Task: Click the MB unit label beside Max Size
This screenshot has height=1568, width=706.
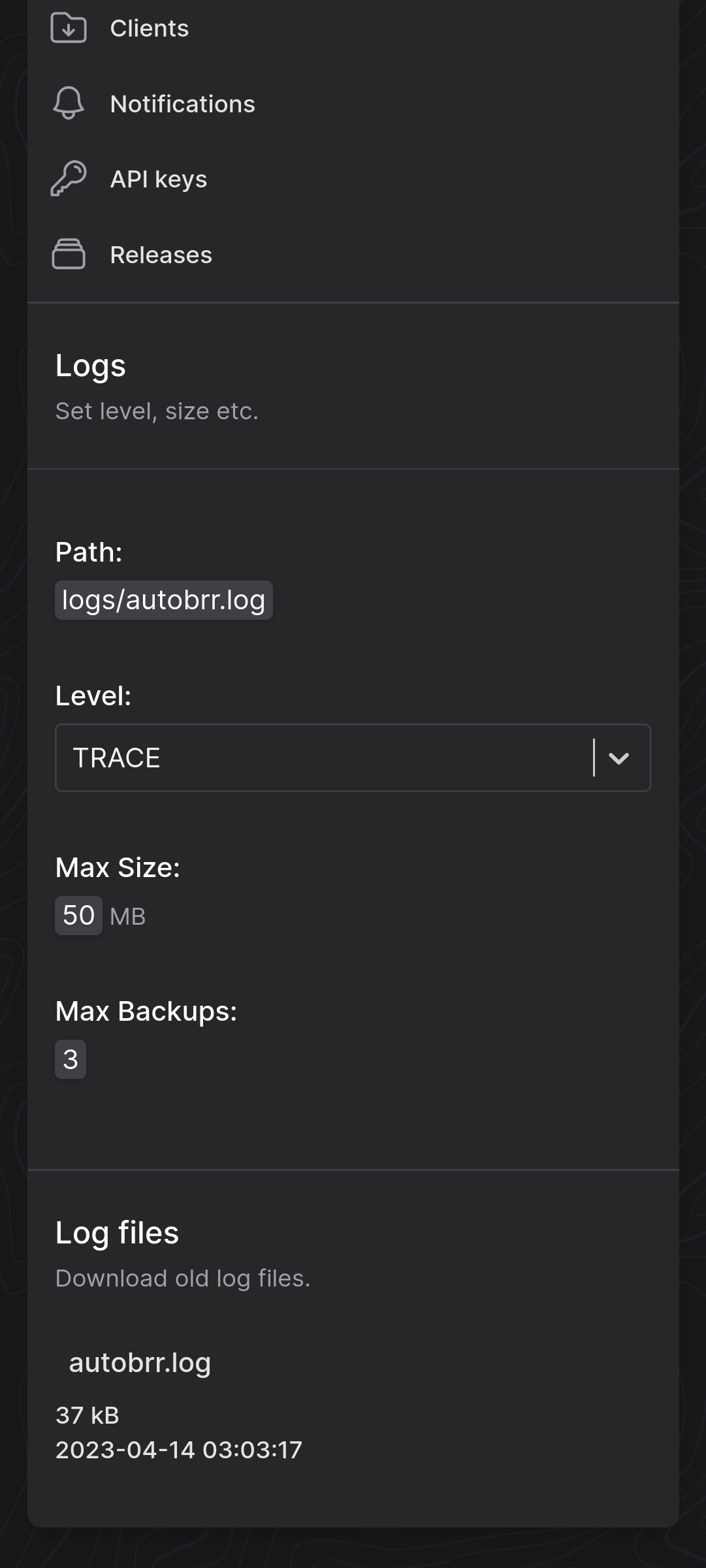Action: 128,916
